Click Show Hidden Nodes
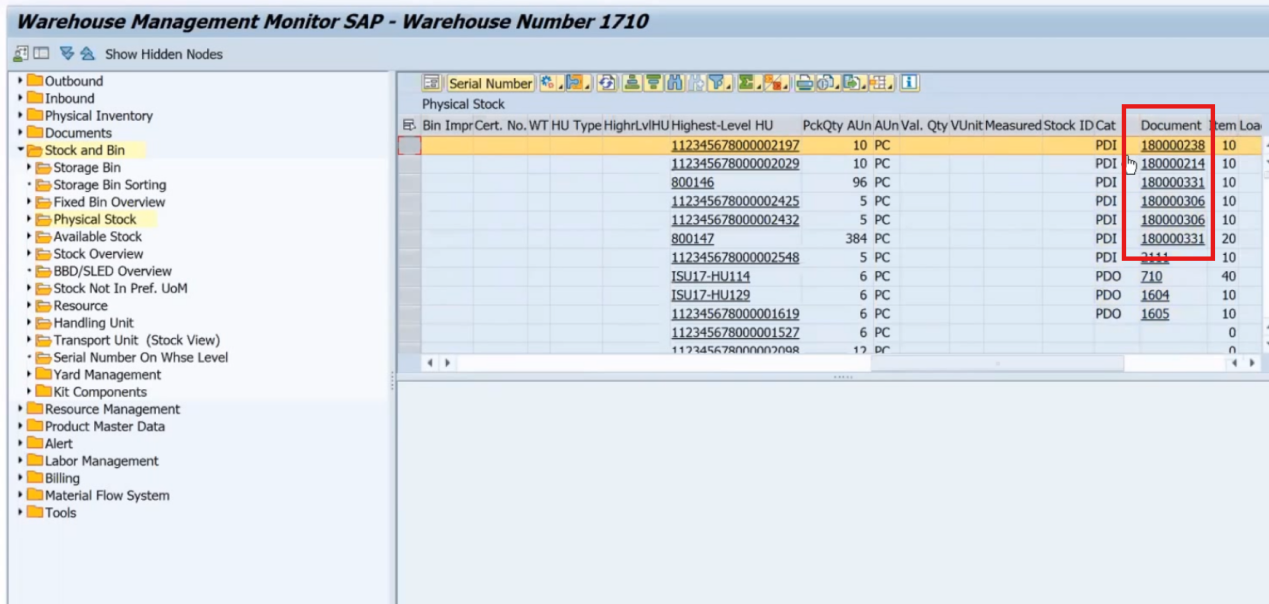The width and height of the screenshot is (1269, 604). pyautogui.click(x=164, y=54)
